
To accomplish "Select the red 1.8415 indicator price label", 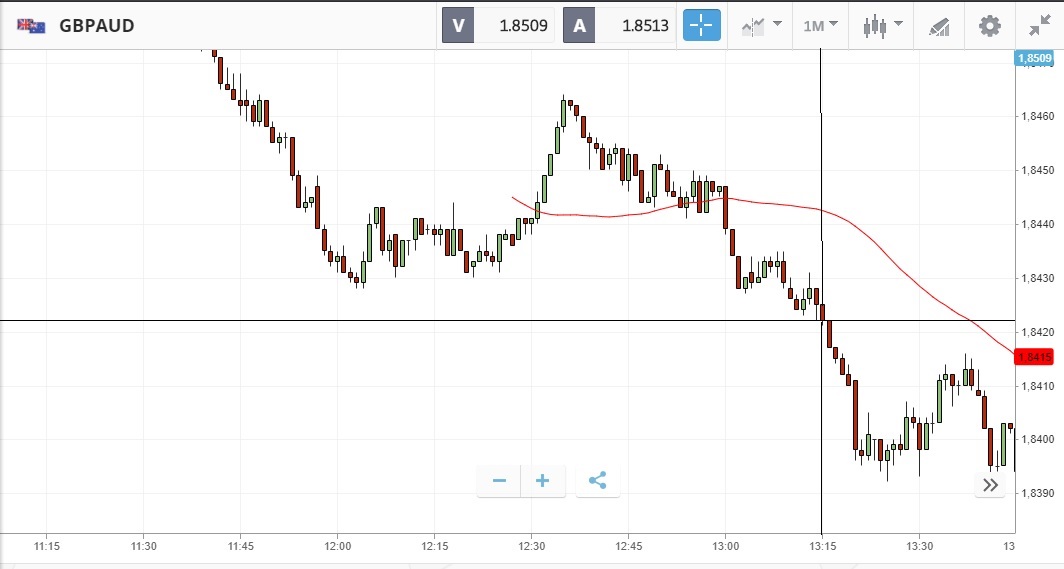I will pos(1033,357).
